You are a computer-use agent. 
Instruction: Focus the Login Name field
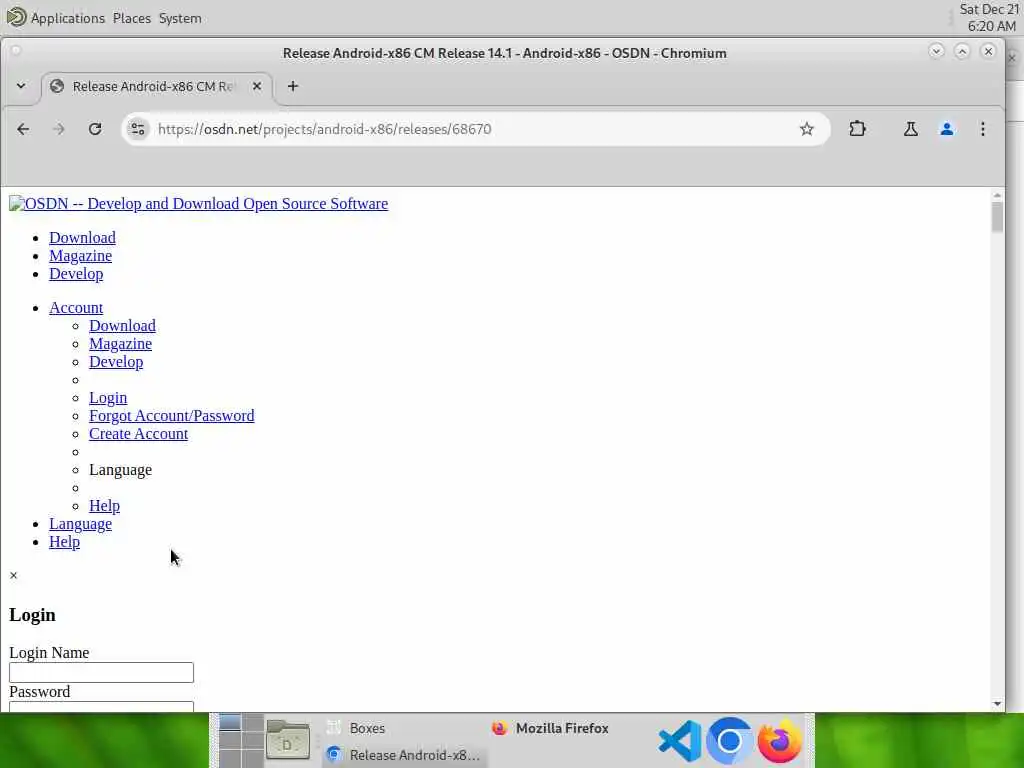(x=101, y=673)
